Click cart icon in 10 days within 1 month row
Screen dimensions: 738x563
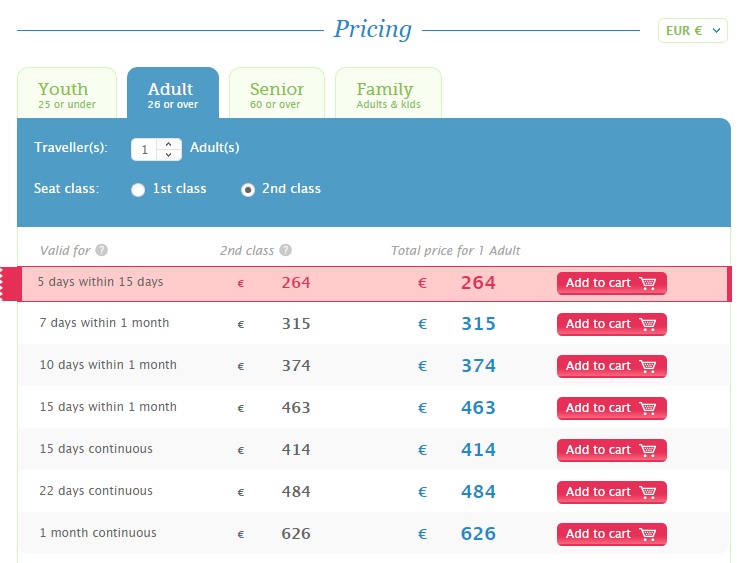(648, 366)
